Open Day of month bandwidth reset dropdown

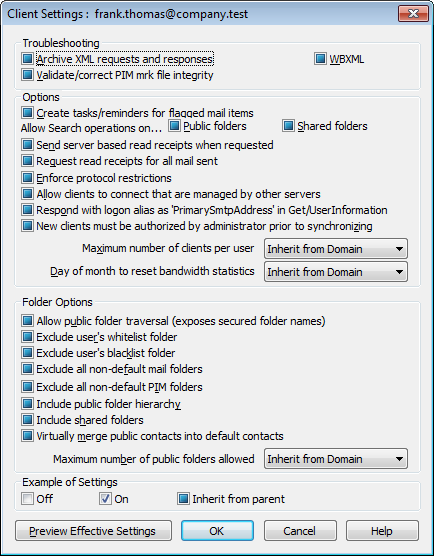click(336, 272)
